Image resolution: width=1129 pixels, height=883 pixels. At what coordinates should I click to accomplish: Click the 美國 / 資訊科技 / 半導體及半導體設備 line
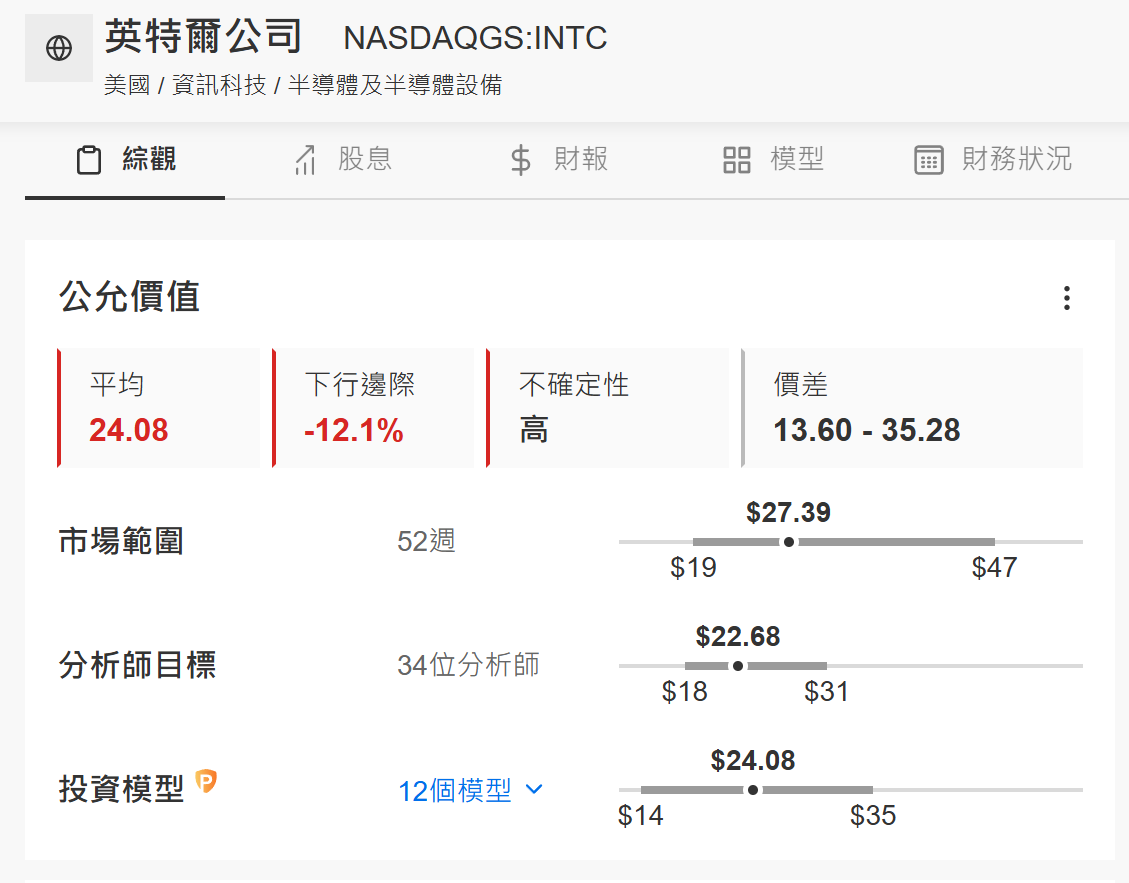(303, 85)
